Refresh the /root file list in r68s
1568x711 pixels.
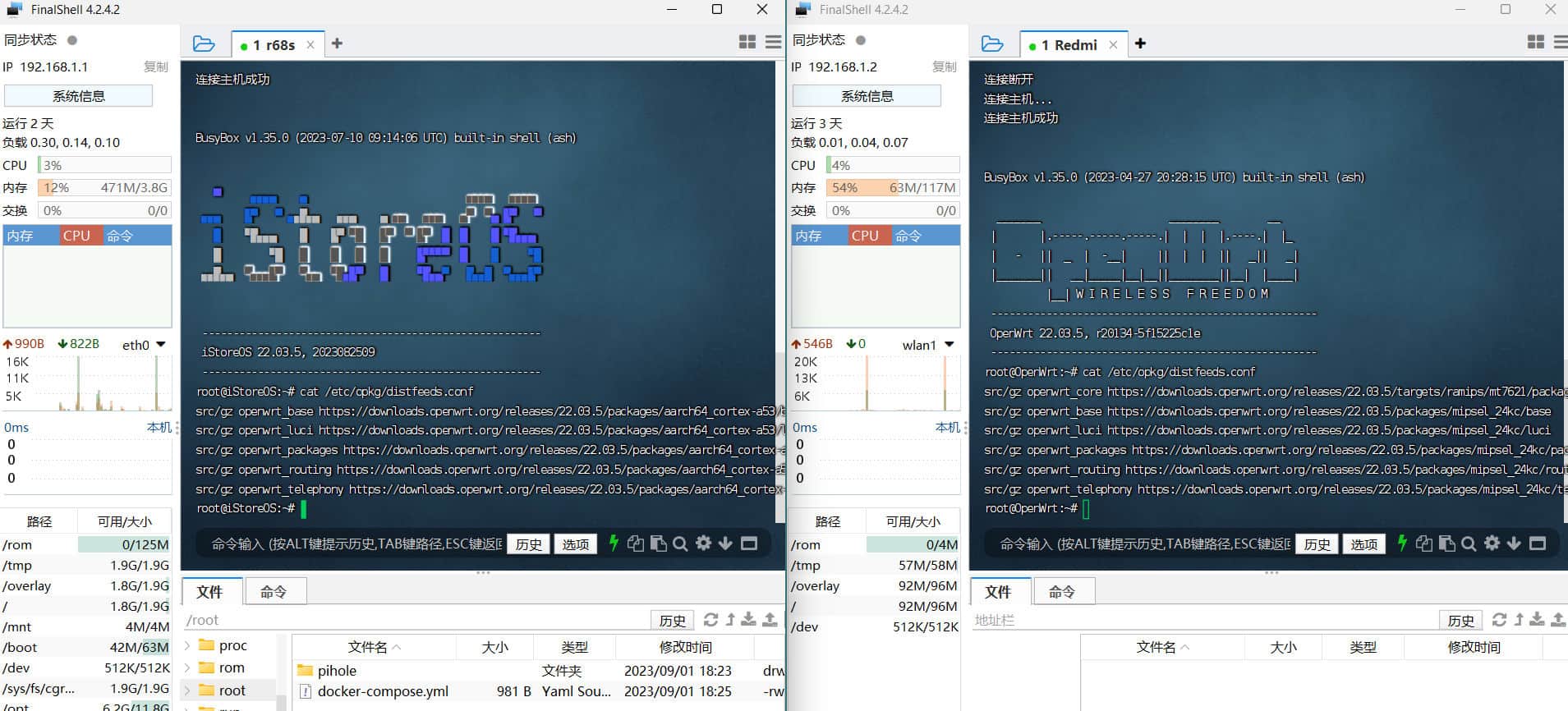(711, 620)
